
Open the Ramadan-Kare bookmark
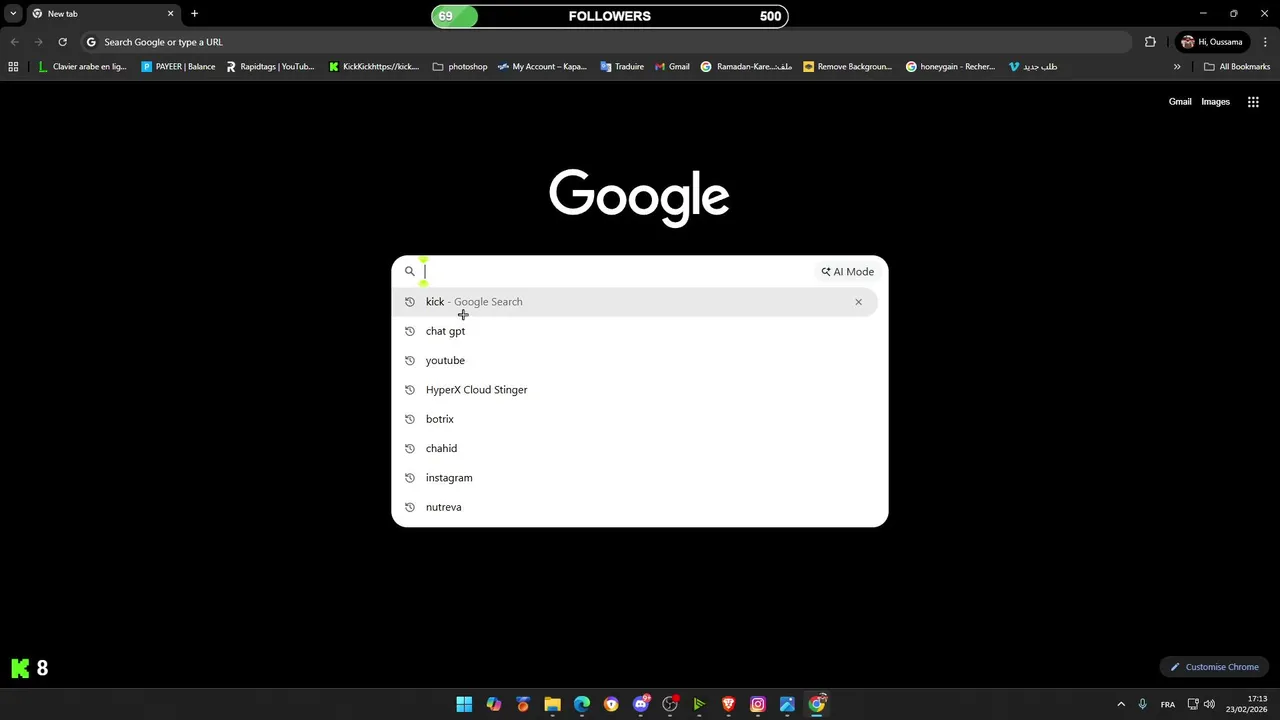pos(747,67)
